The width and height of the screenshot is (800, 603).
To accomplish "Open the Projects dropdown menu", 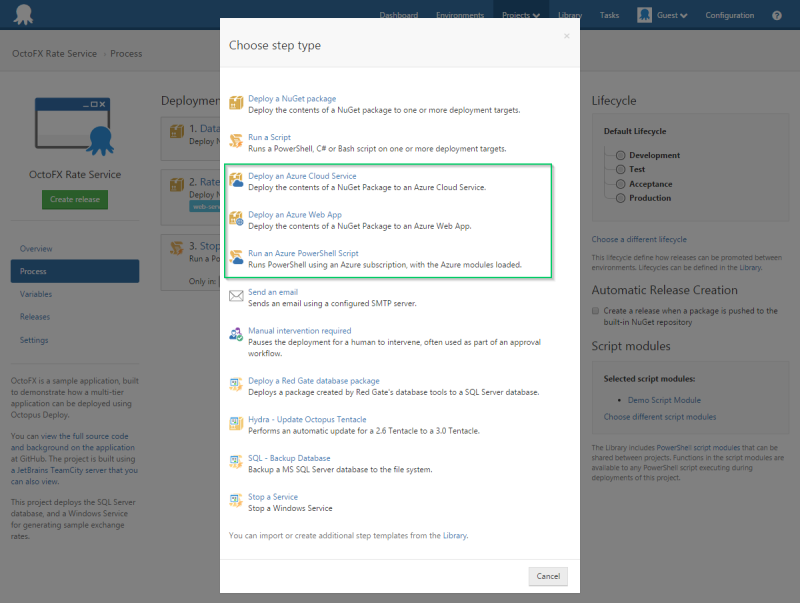I will (x=522, y=15).
